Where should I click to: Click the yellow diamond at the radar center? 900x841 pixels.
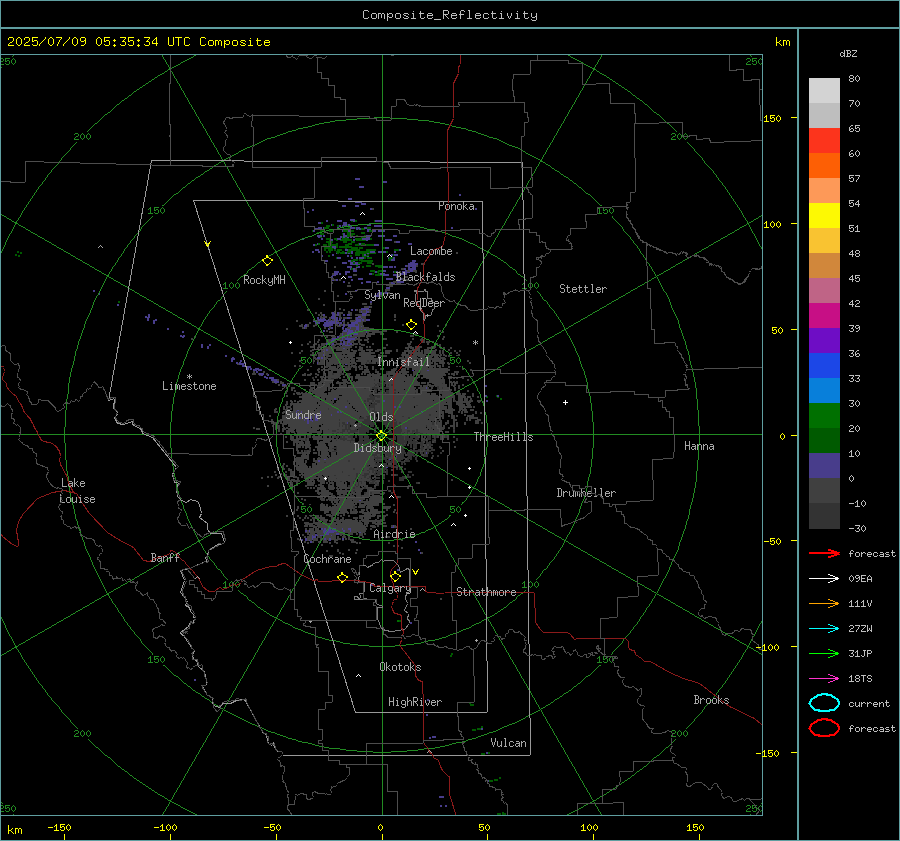coord(382,435)
